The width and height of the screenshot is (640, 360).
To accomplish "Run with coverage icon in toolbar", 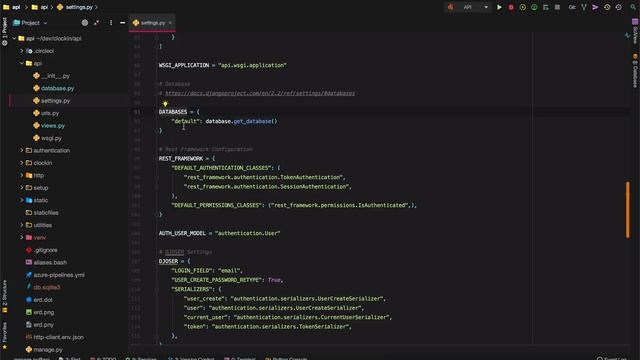I will tap(522, 7).
